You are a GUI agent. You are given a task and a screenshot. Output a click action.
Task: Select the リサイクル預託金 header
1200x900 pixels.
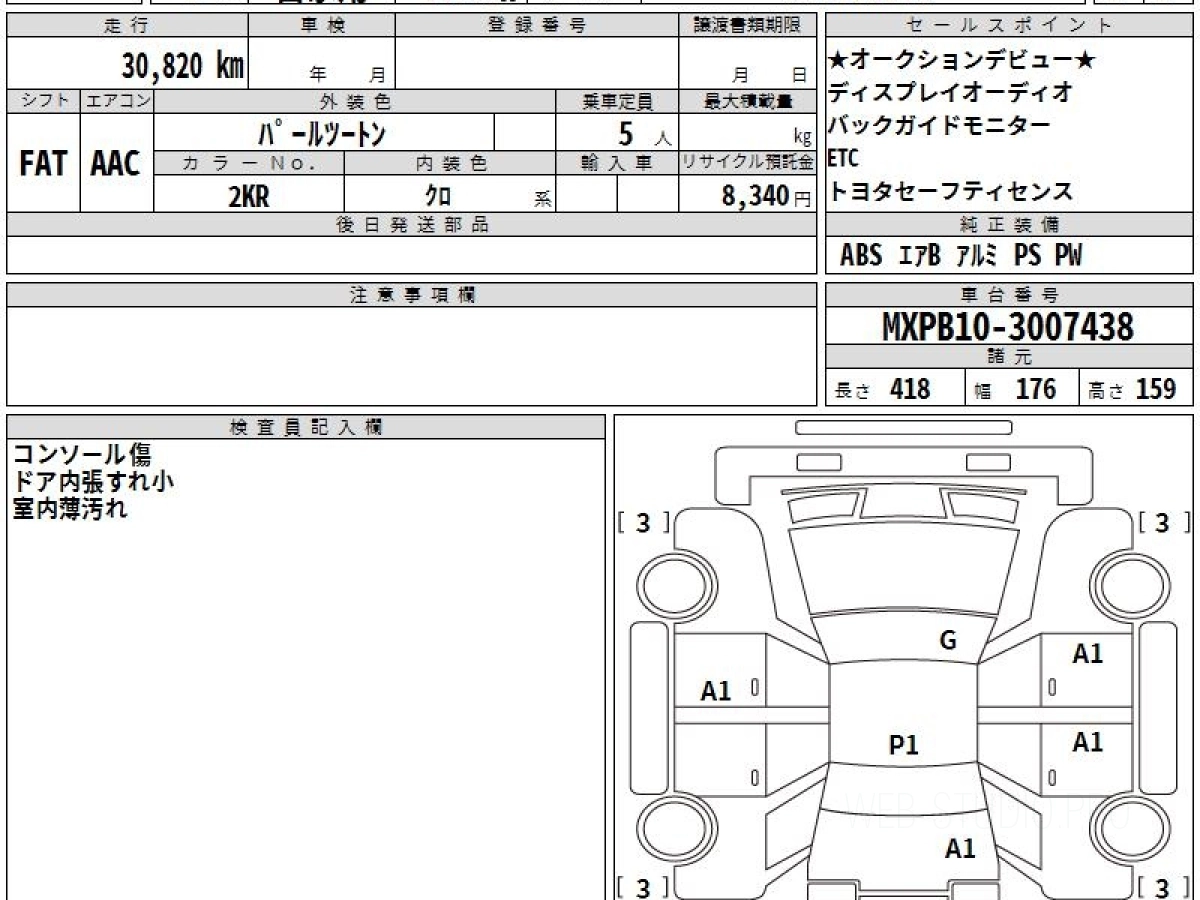[x=747, y=163]
